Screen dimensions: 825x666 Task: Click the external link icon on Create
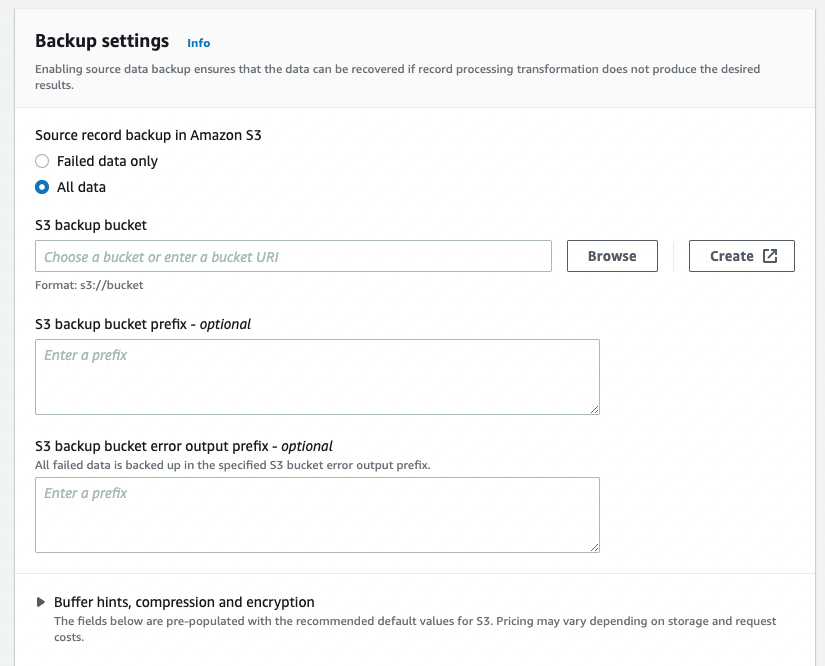coord(770,256)
